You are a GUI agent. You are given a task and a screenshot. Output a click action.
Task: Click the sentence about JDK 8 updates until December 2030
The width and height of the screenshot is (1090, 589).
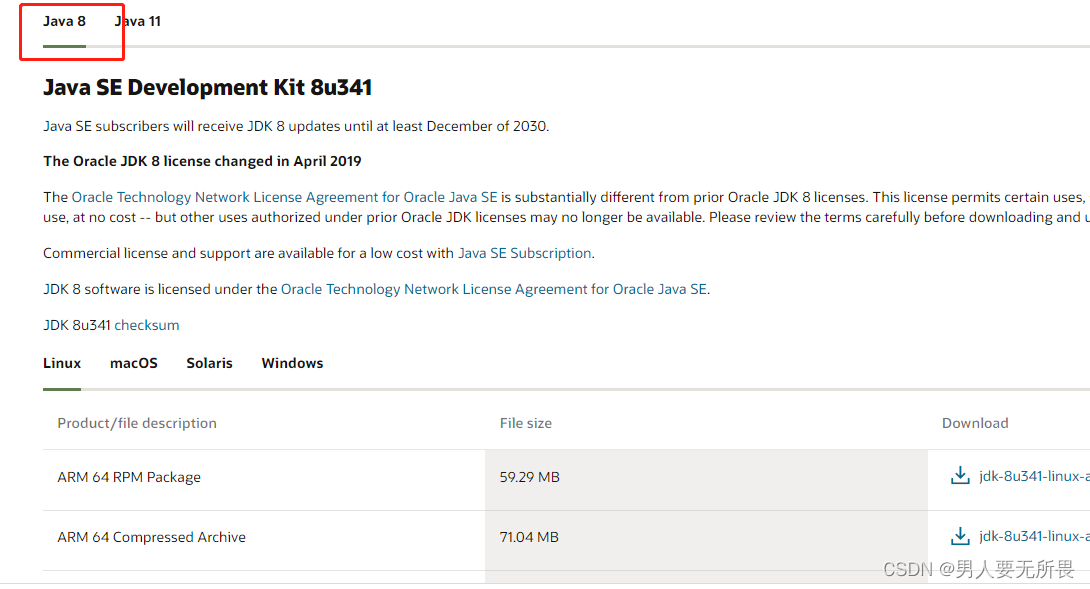click(x=296, y=127)
